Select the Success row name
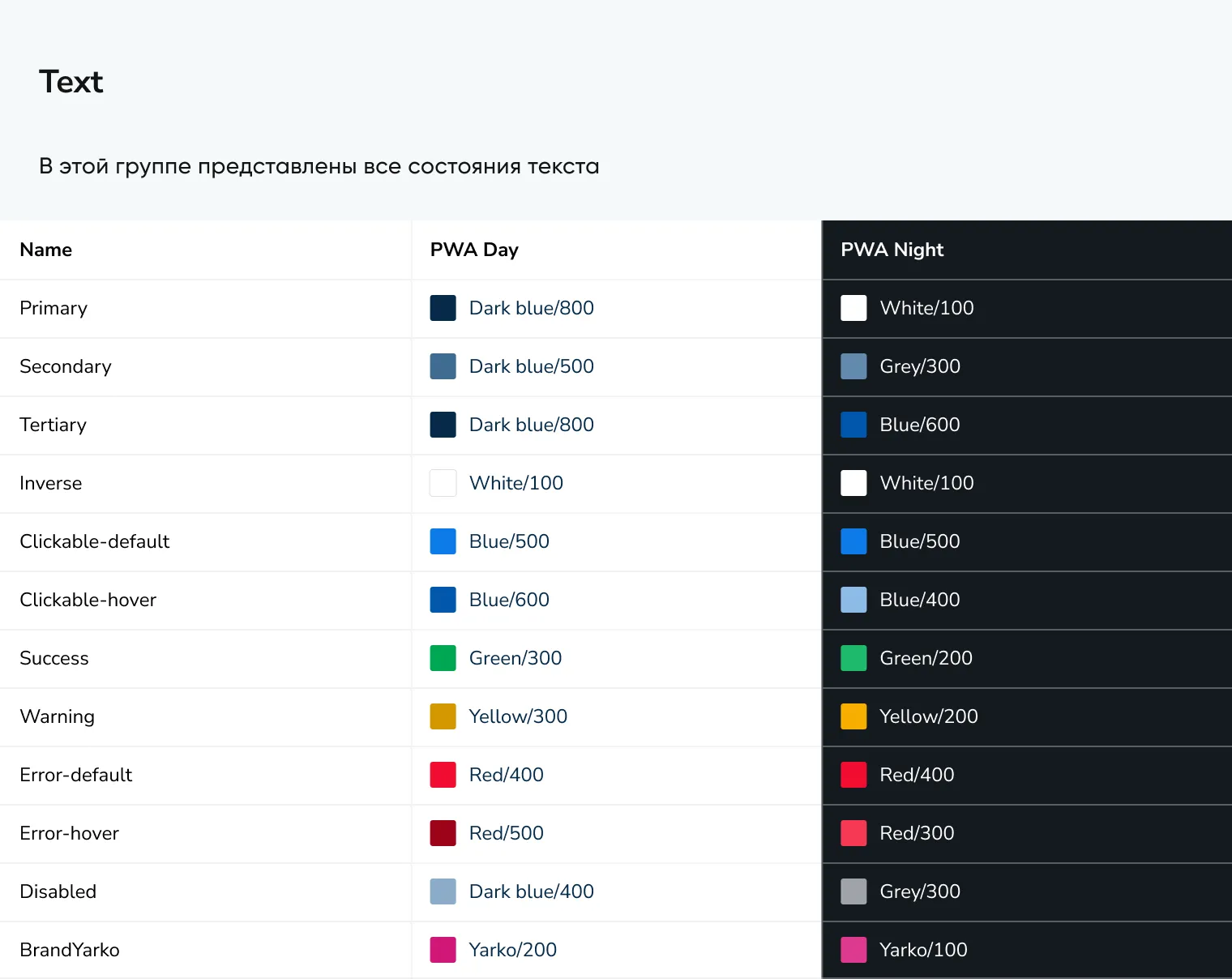Screen dimensions: 1232x979 pos(54,658)
